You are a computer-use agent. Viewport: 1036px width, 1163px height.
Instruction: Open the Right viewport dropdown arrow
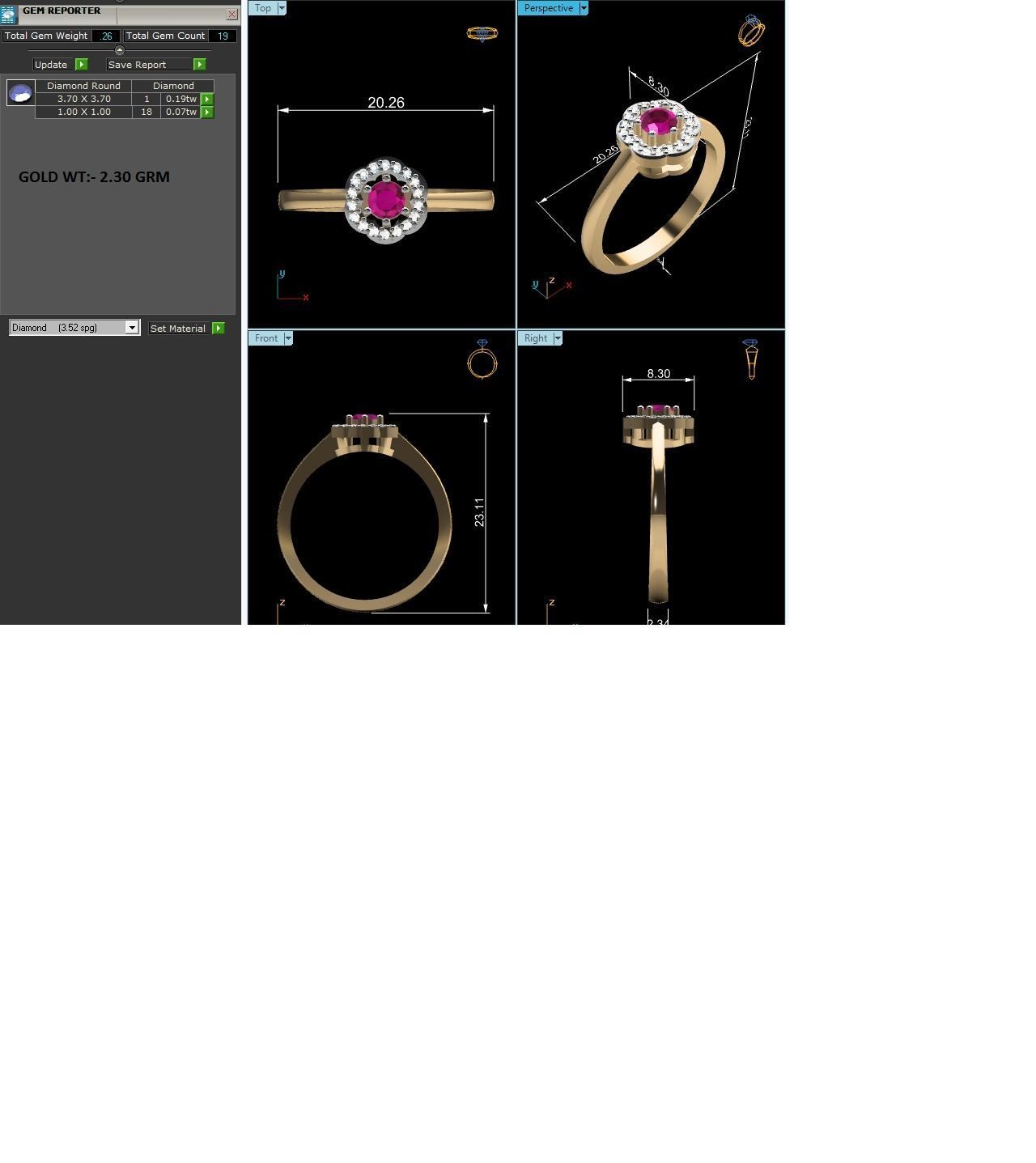pos(558,338)
